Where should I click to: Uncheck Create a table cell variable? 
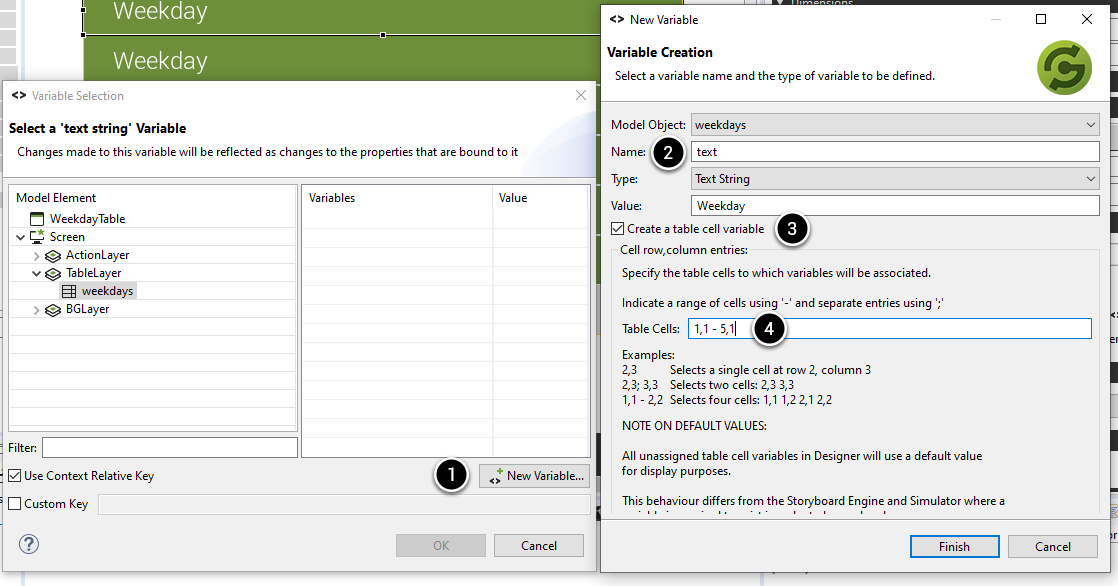618,228
